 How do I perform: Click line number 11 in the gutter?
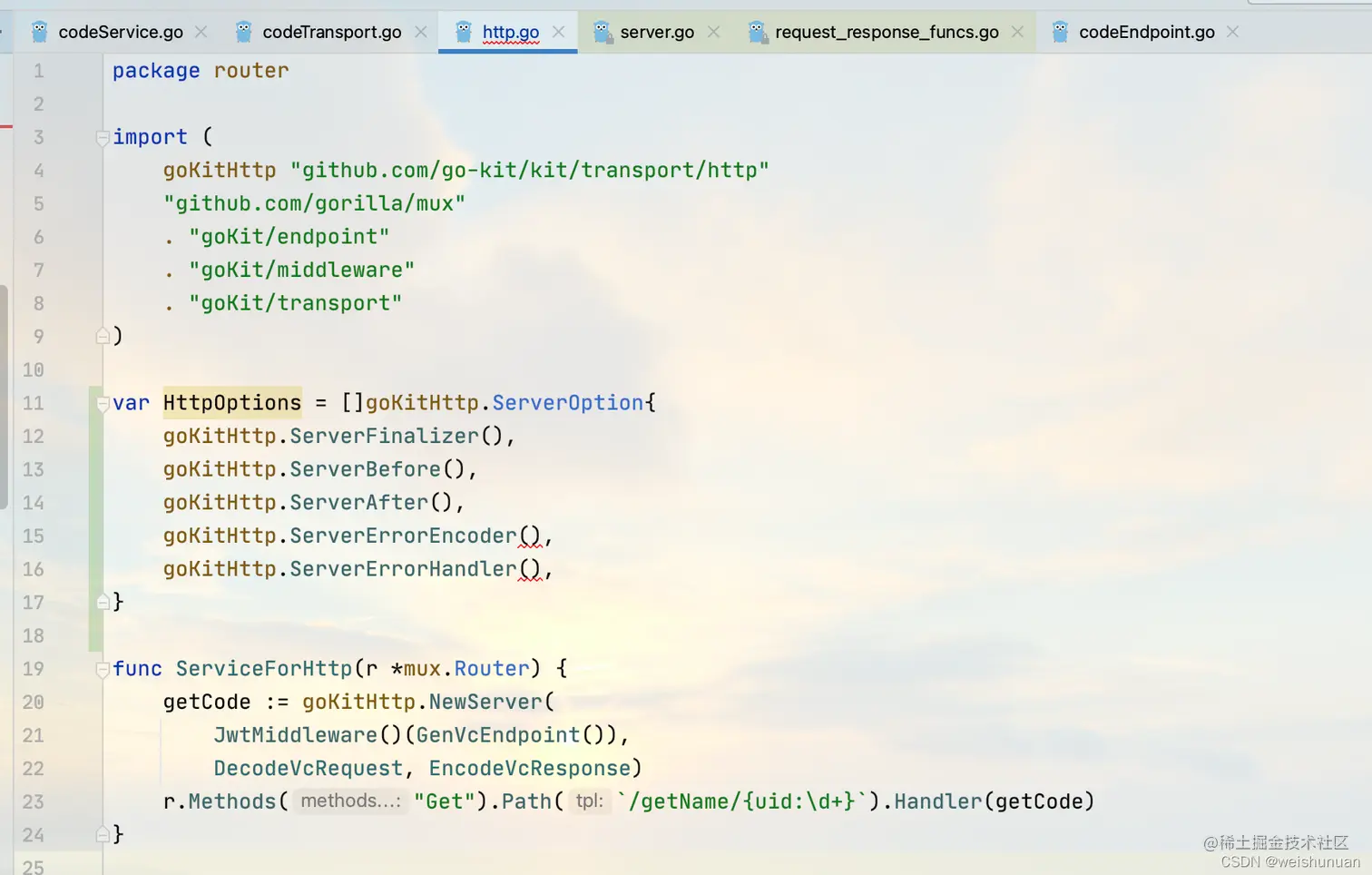pos(34,403)
